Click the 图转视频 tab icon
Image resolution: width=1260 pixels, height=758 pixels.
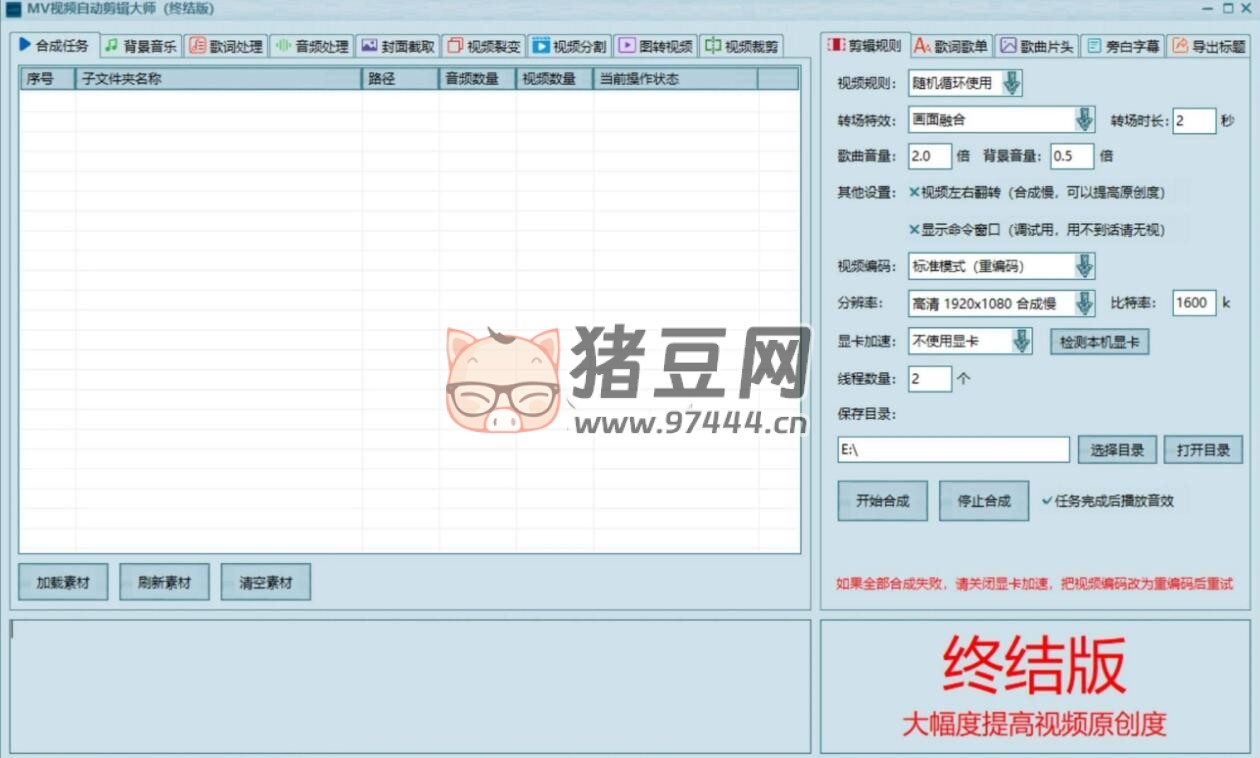(x=627, y=46)
